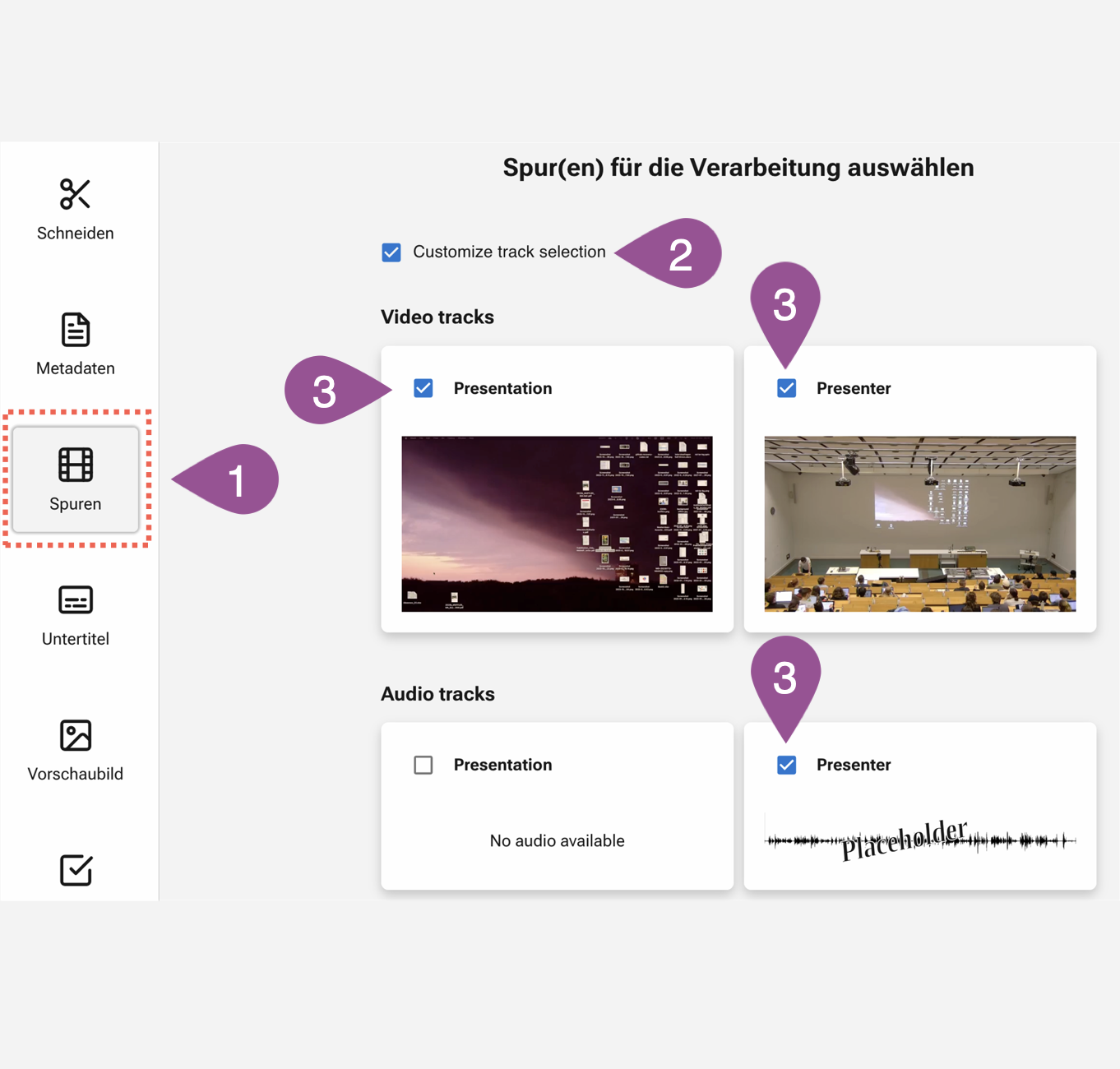Open the Untertitel subtitles icon

pyautogui.click(x=76, y=600)
